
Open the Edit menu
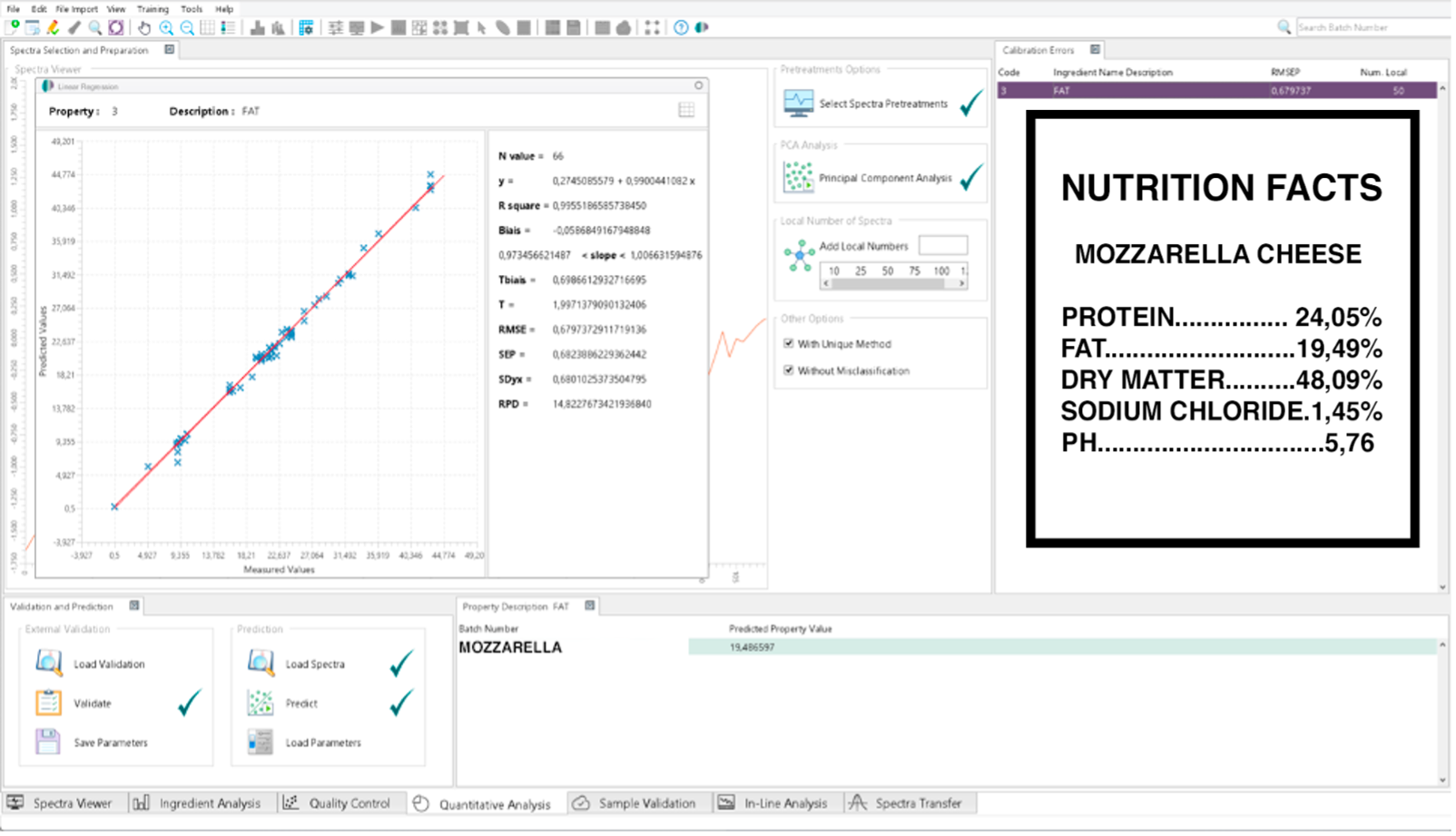point(39,9)
